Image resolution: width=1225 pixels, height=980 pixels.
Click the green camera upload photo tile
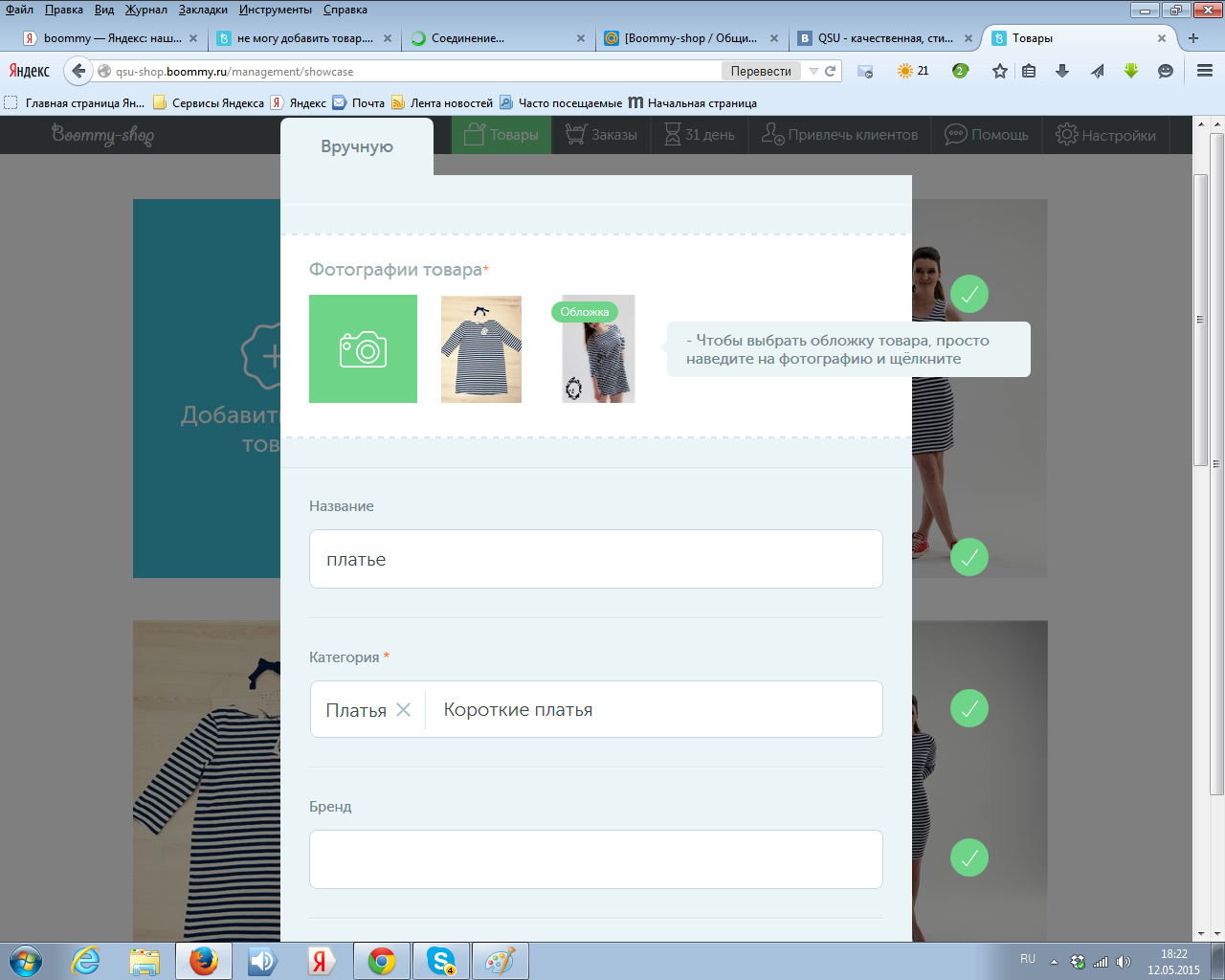tap(363, 348)
